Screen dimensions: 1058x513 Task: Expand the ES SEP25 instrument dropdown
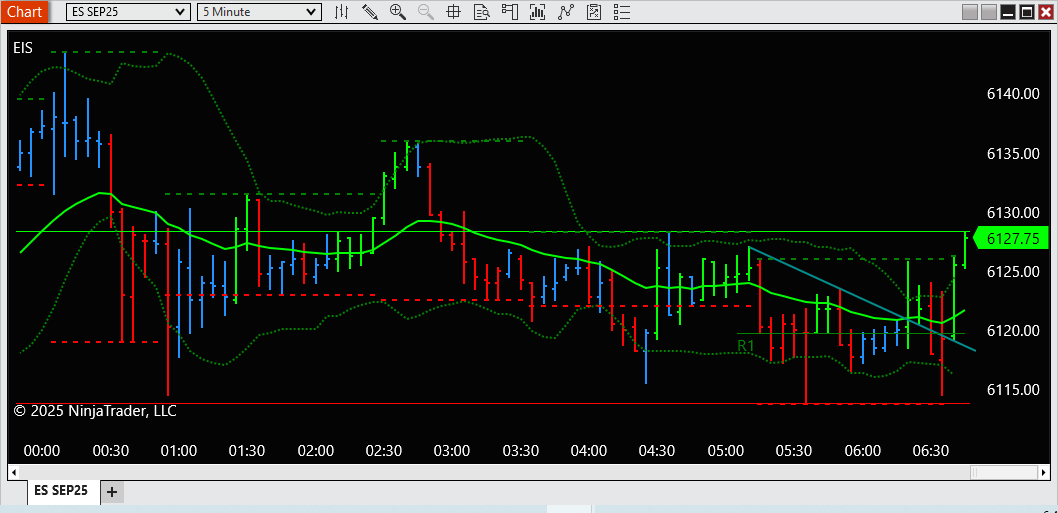128,11
